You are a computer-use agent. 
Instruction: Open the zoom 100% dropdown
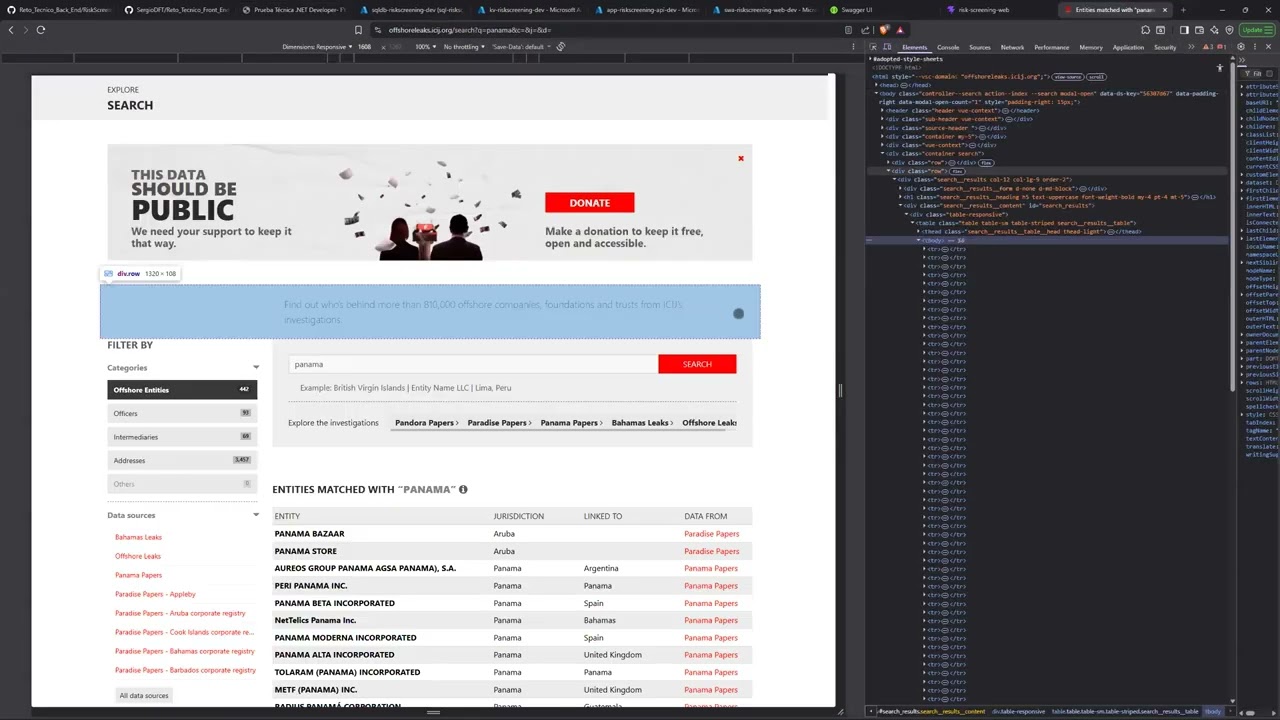[425, 47]
